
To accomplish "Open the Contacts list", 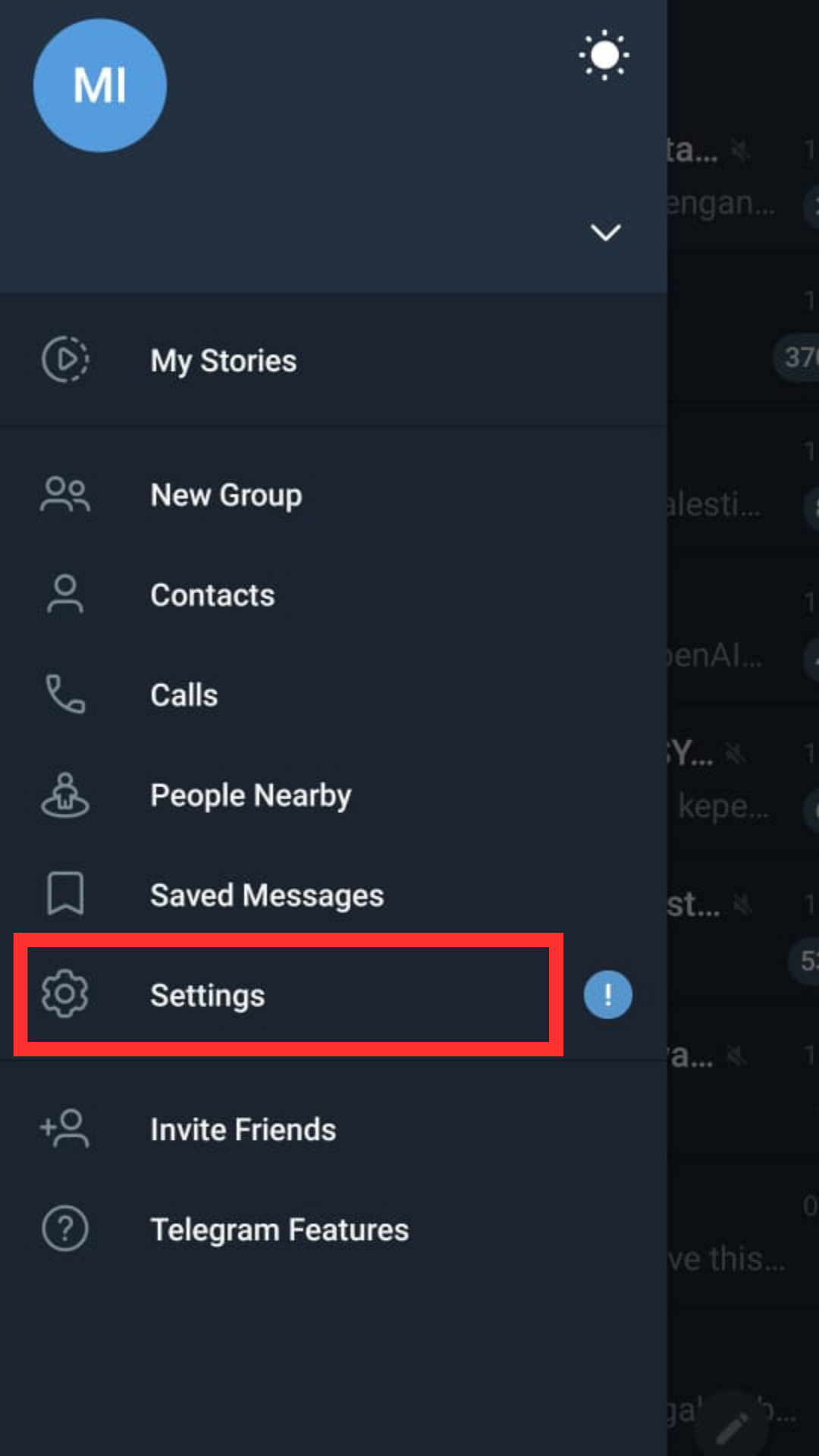I will point(212,595).
